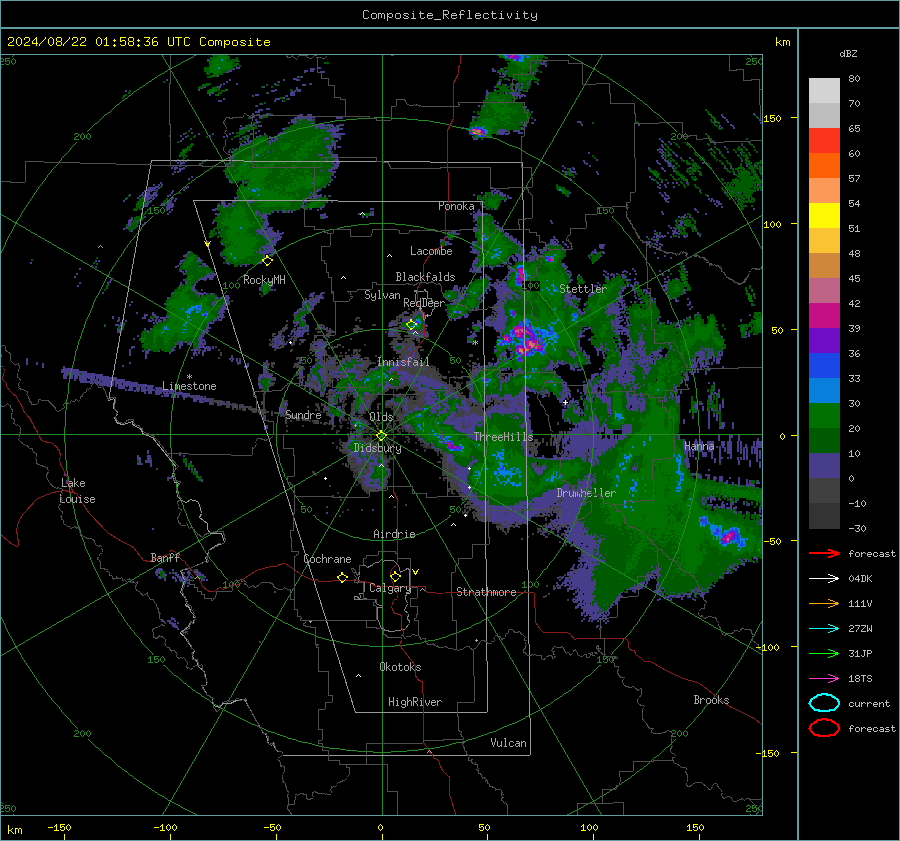Click the red forecast ellipse in legend
Viewport: 900px width, 841px height.
pyautogui.click(x=824, y=728)
